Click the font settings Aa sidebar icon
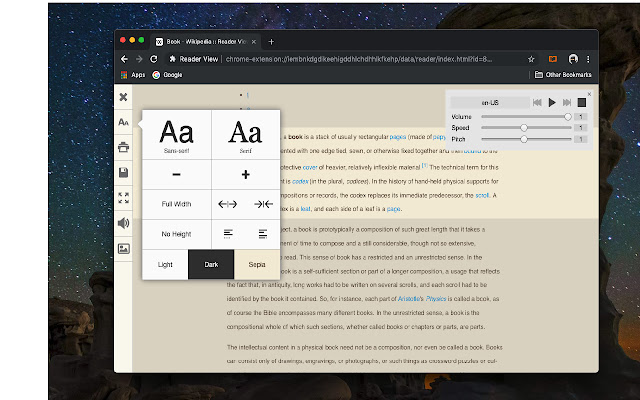Screen dimensions: 640x400 tap(123, 122)
